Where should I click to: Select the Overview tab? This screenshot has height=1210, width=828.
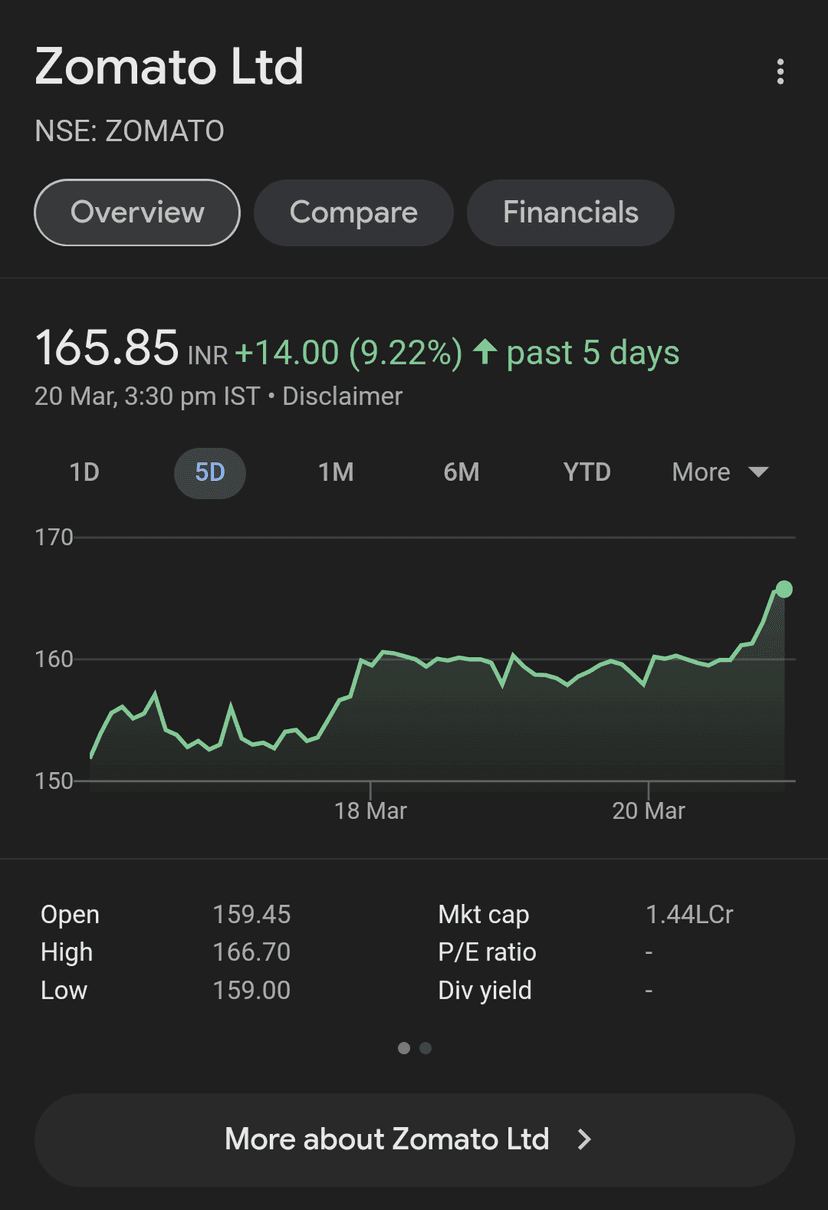137,212
